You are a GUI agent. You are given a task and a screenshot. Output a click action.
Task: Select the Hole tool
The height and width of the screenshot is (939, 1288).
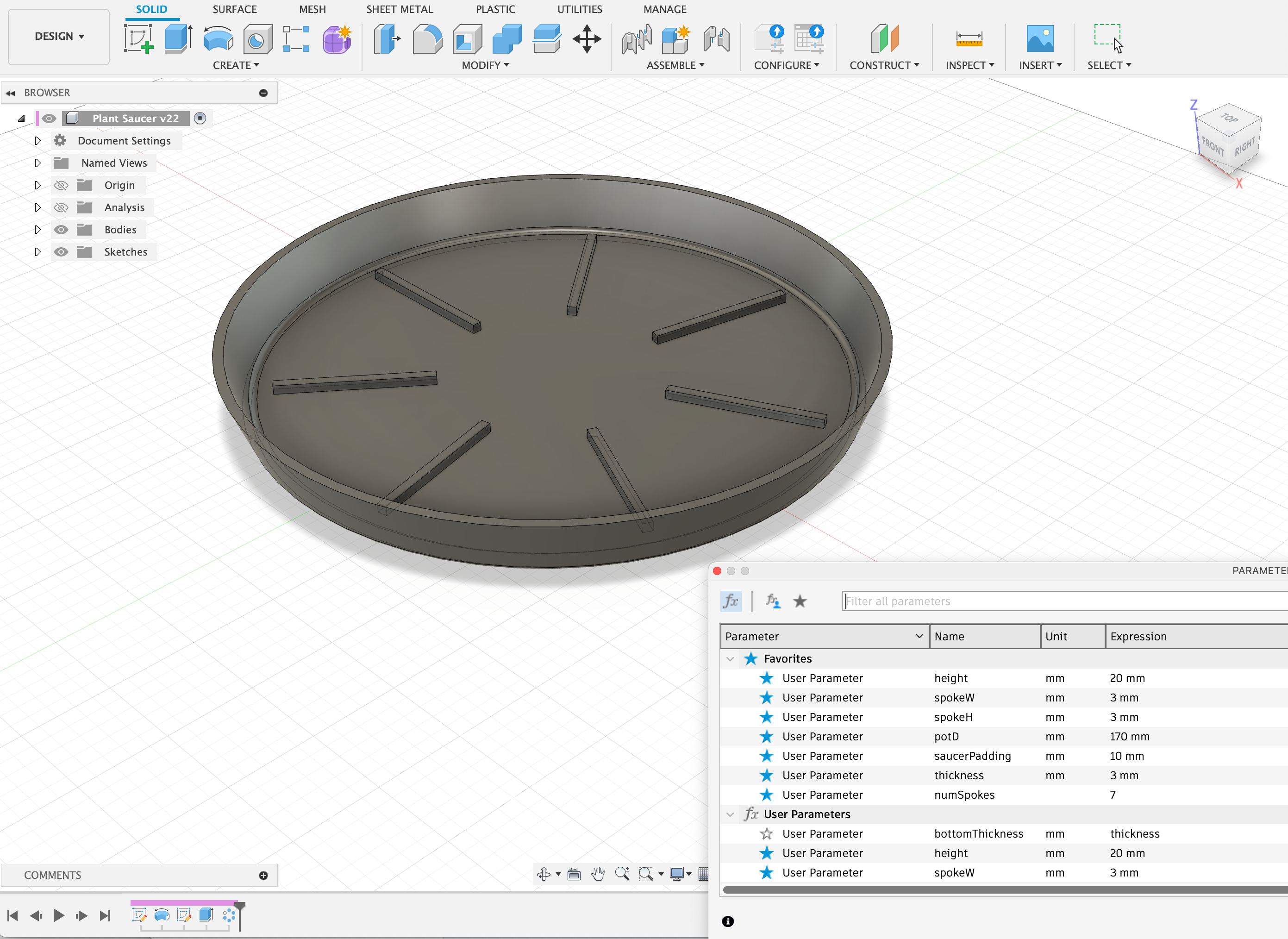pos(257,39)
